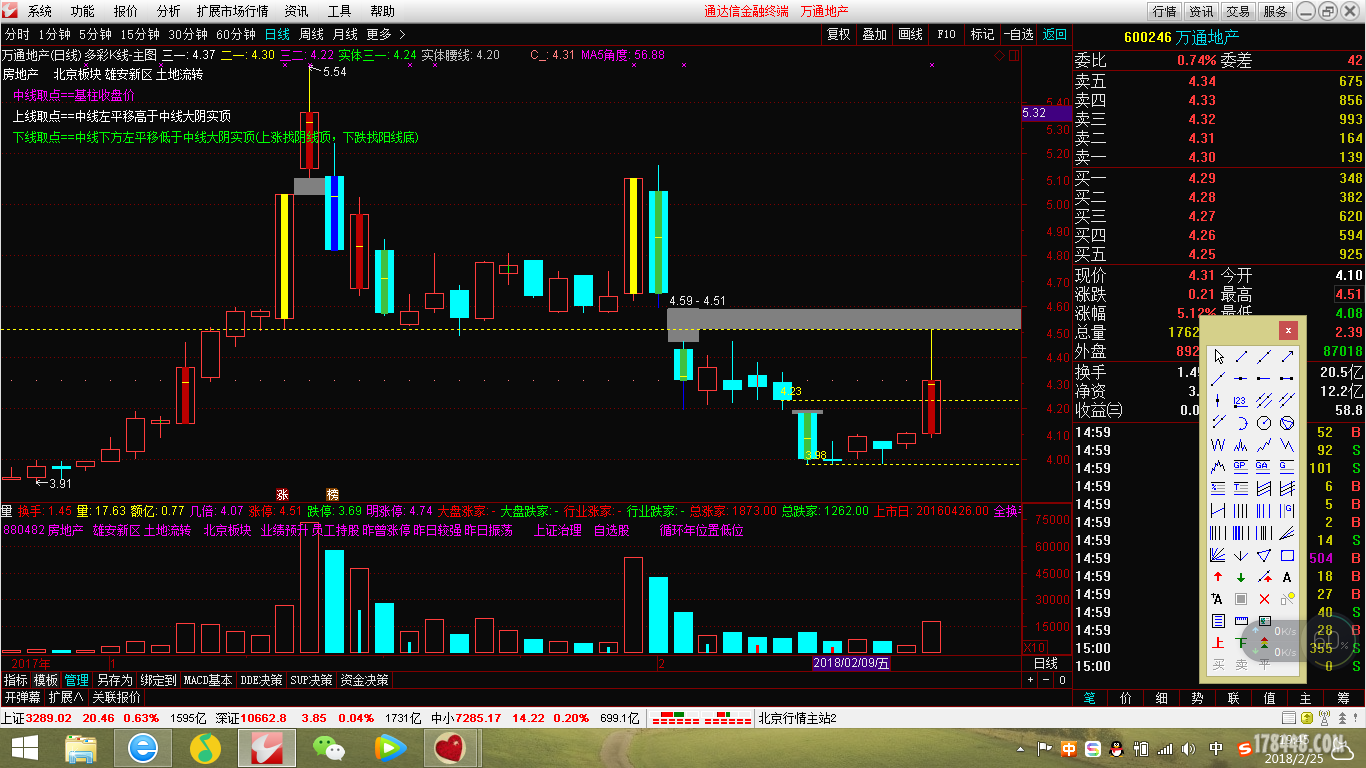
Task: Click the plus zoom-in chart button
Action: tap(1031, 680)
